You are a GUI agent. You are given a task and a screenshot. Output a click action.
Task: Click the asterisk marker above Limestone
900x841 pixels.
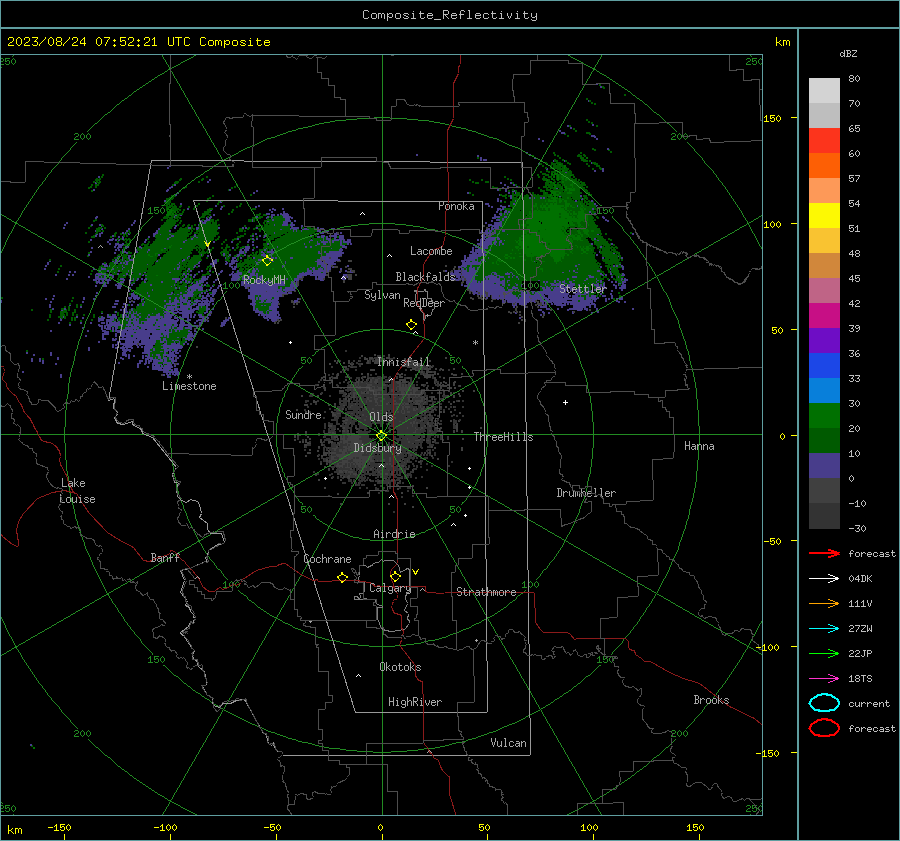point(189,377)
